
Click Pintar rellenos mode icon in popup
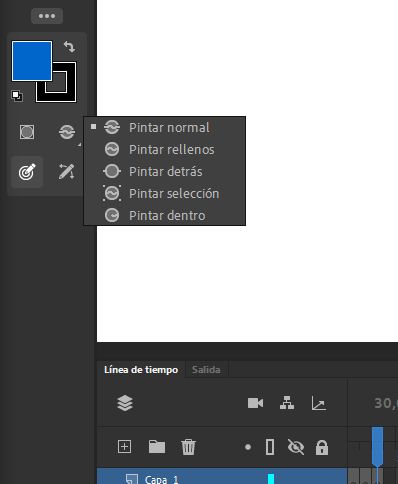click(112, 149)
